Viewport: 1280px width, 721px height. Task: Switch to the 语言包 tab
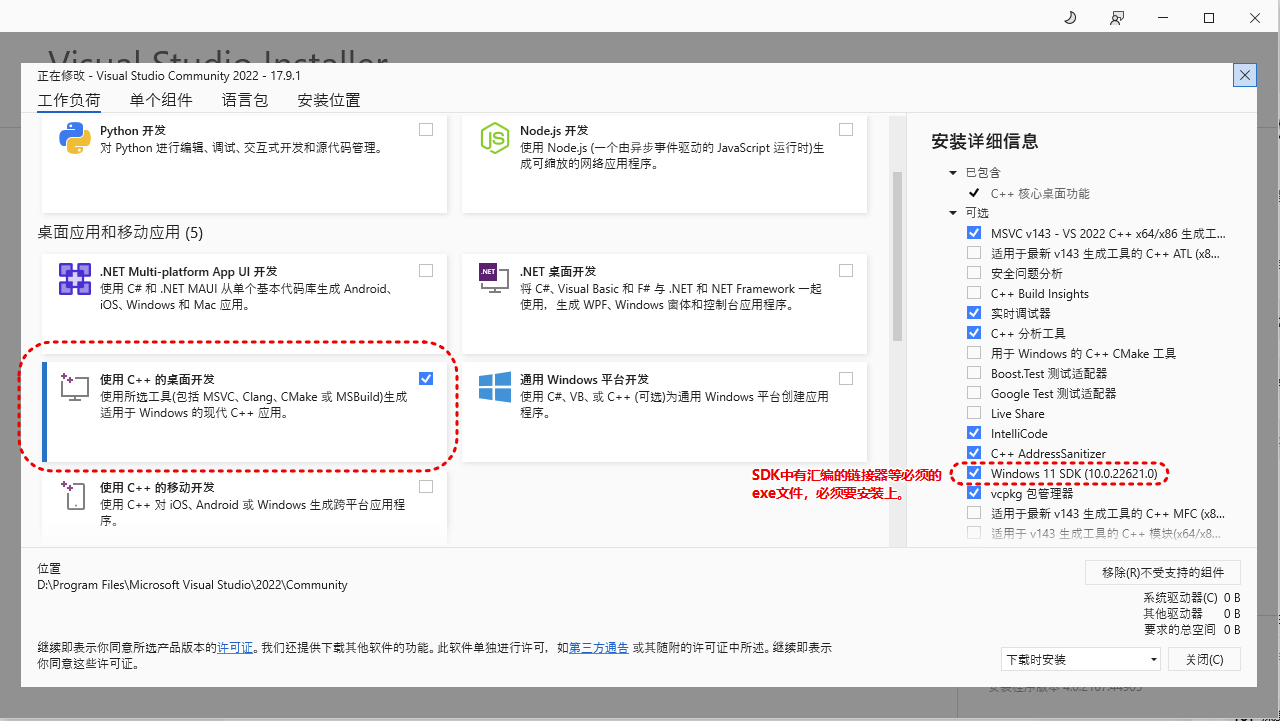tap(245, 100)
